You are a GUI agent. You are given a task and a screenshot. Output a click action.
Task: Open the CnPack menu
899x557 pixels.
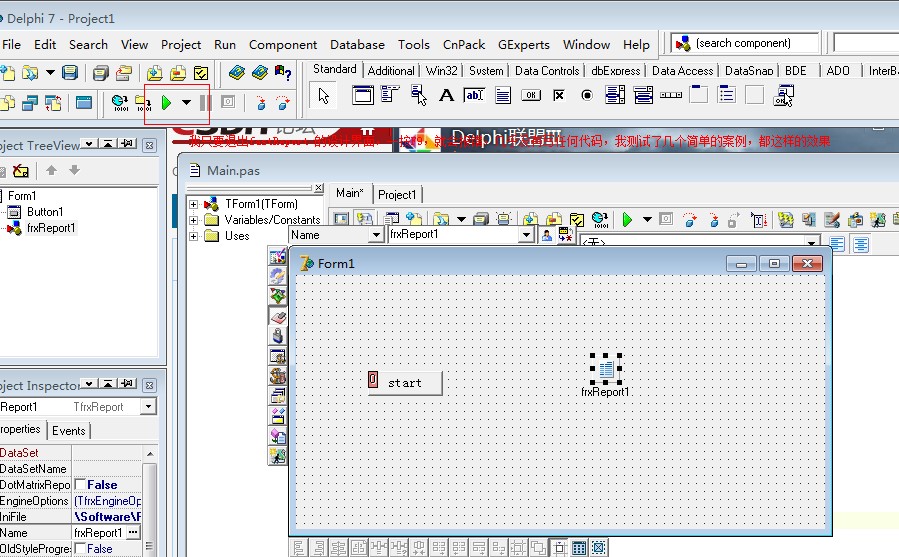point(464,45)
